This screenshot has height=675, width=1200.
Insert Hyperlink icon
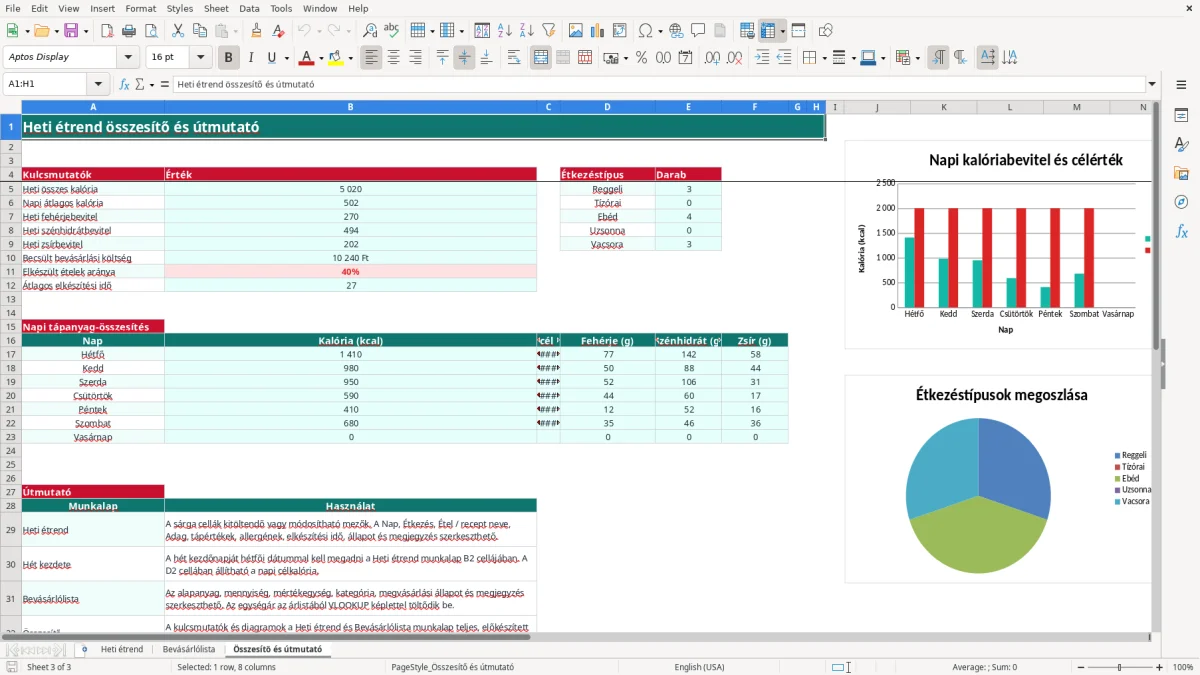point(676,31)
